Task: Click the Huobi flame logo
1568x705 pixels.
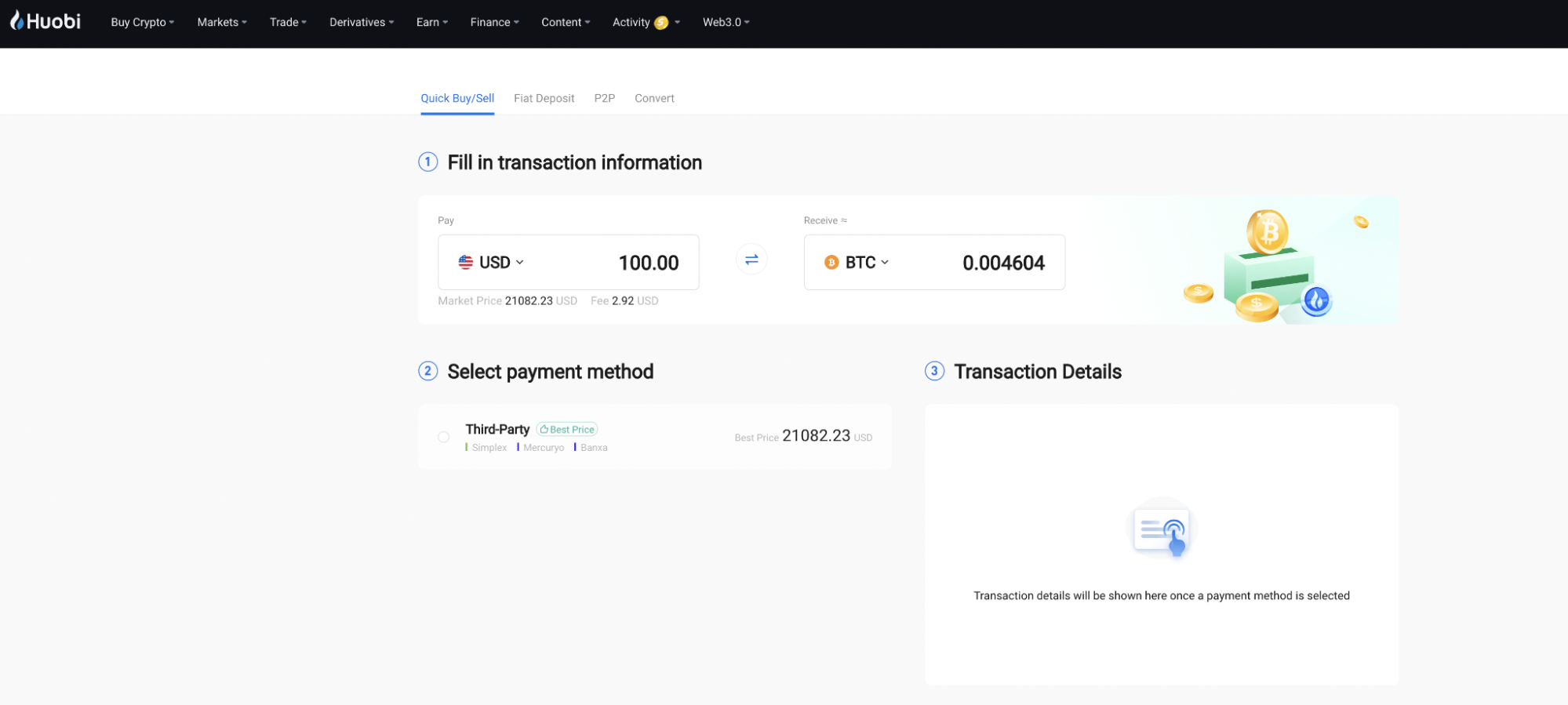Action: 16,21
